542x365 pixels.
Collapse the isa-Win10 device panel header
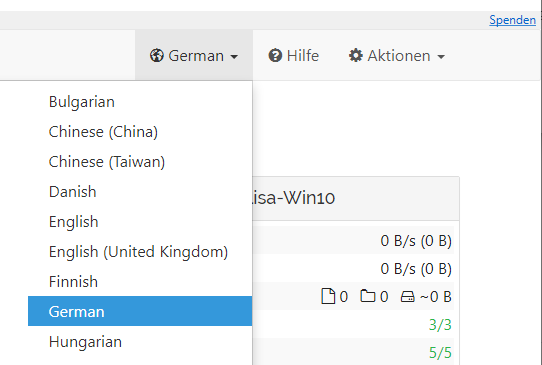356,198
